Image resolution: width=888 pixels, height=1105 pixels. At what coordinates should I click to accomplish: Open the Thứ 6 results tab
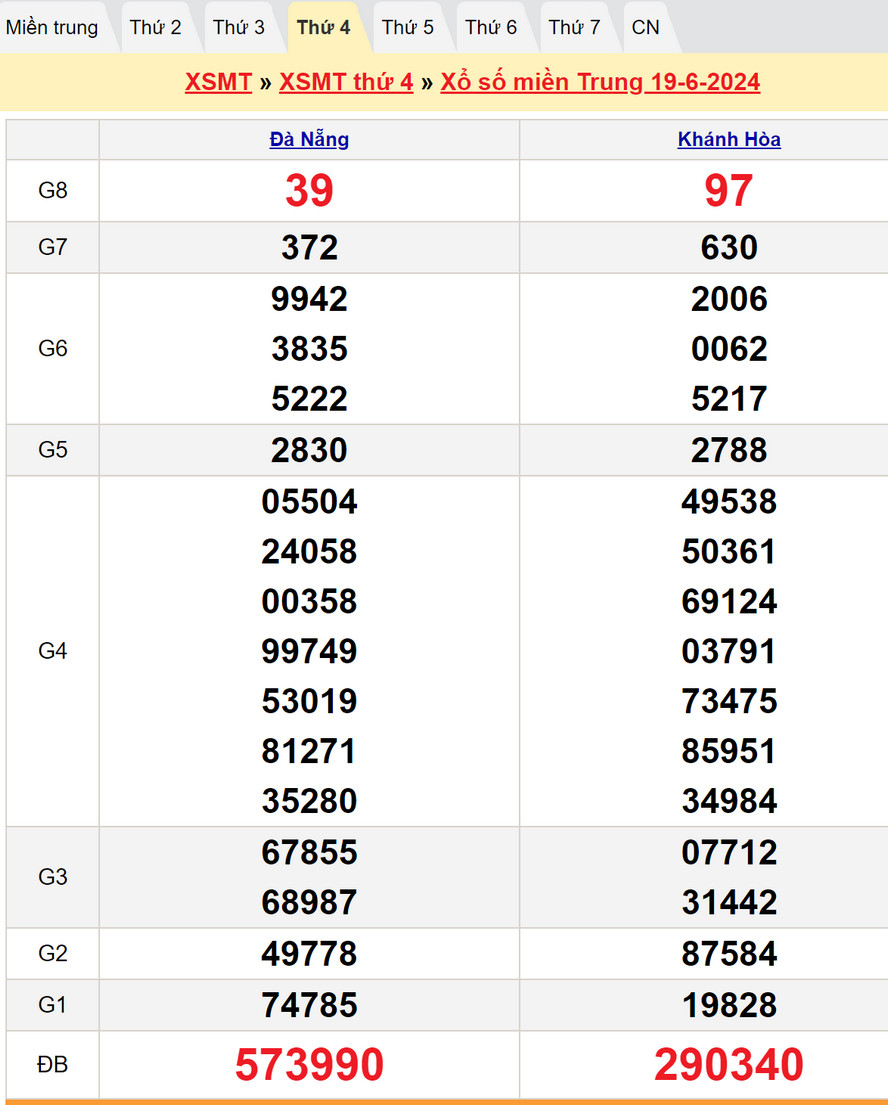pyautogui.click(x=491, y=27)
